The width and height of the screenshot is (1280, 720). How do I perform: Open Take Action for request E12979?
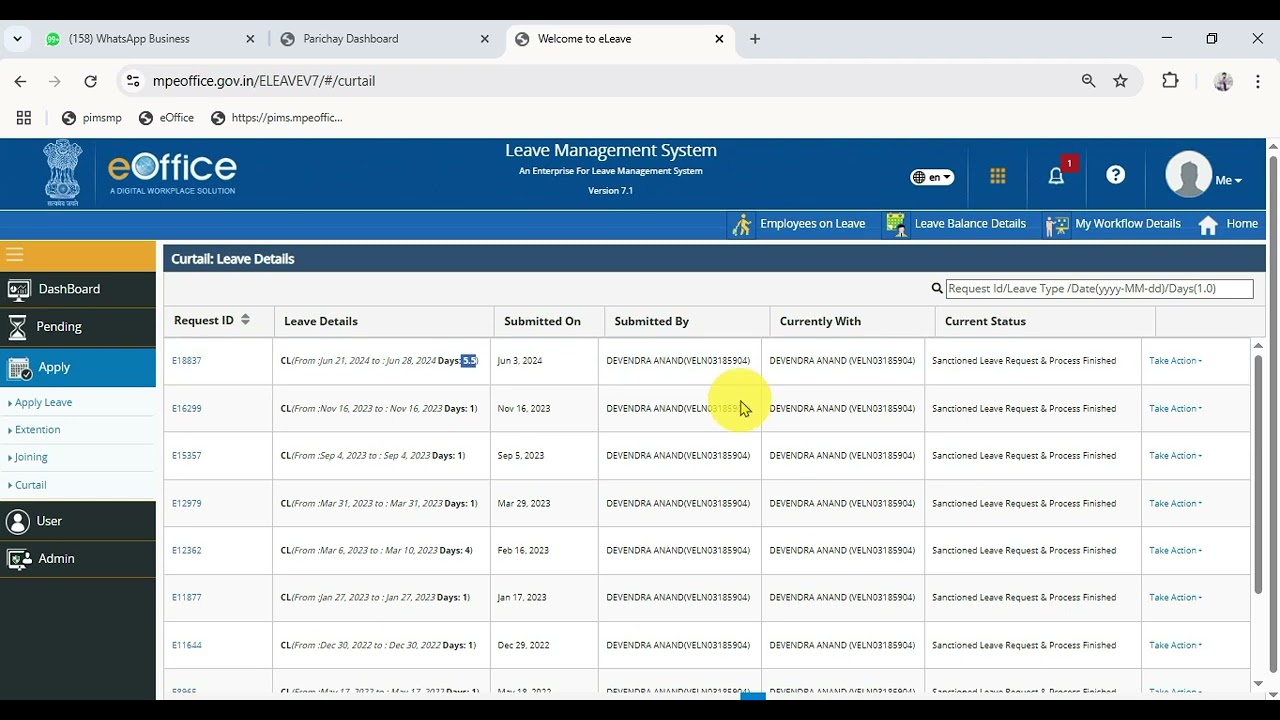click(1175, 503)
